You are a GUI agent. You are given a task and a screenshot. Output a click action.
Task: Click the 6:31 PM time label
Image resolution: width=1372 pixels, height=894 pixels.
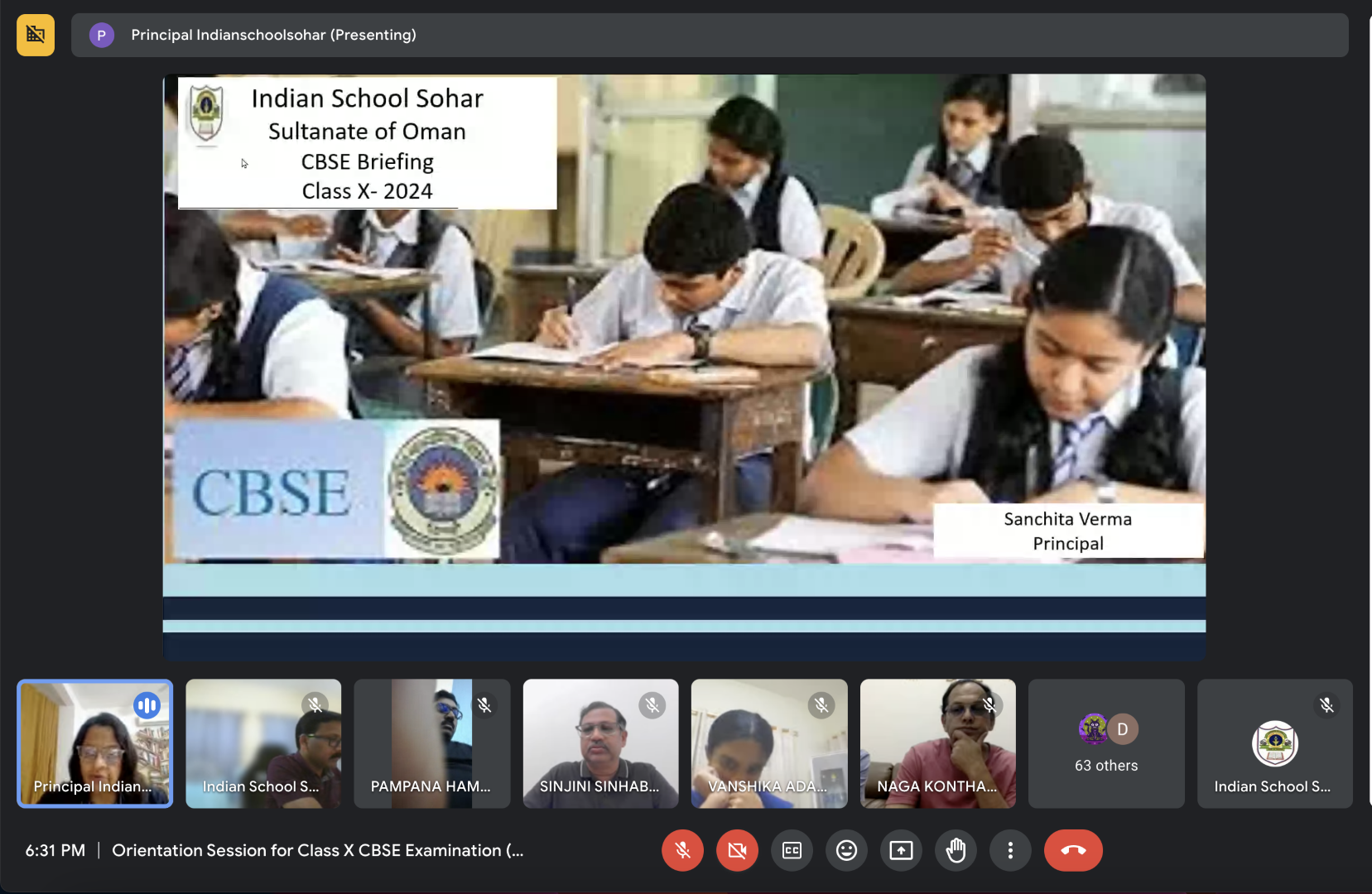pyautogui.click(x=55, y=850)
